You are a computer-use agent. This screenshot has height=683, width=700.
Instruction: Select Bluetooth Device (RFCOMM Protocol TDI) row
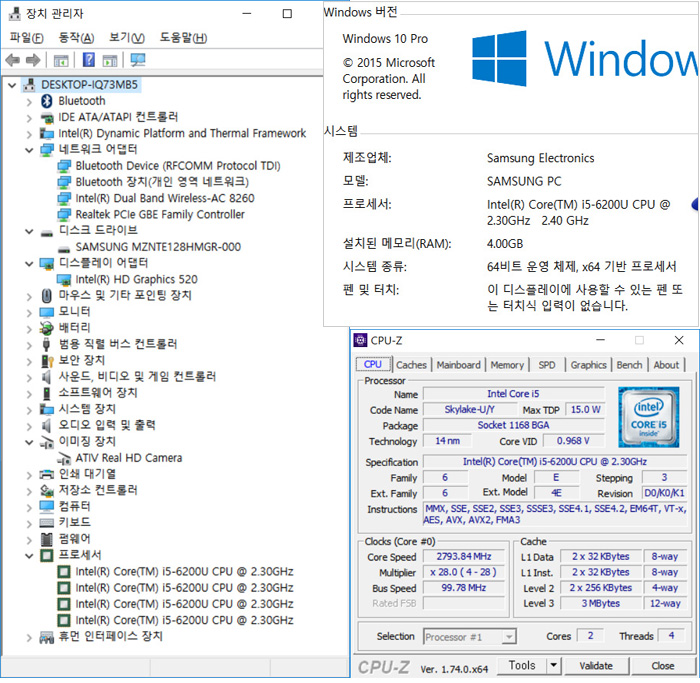178,166
